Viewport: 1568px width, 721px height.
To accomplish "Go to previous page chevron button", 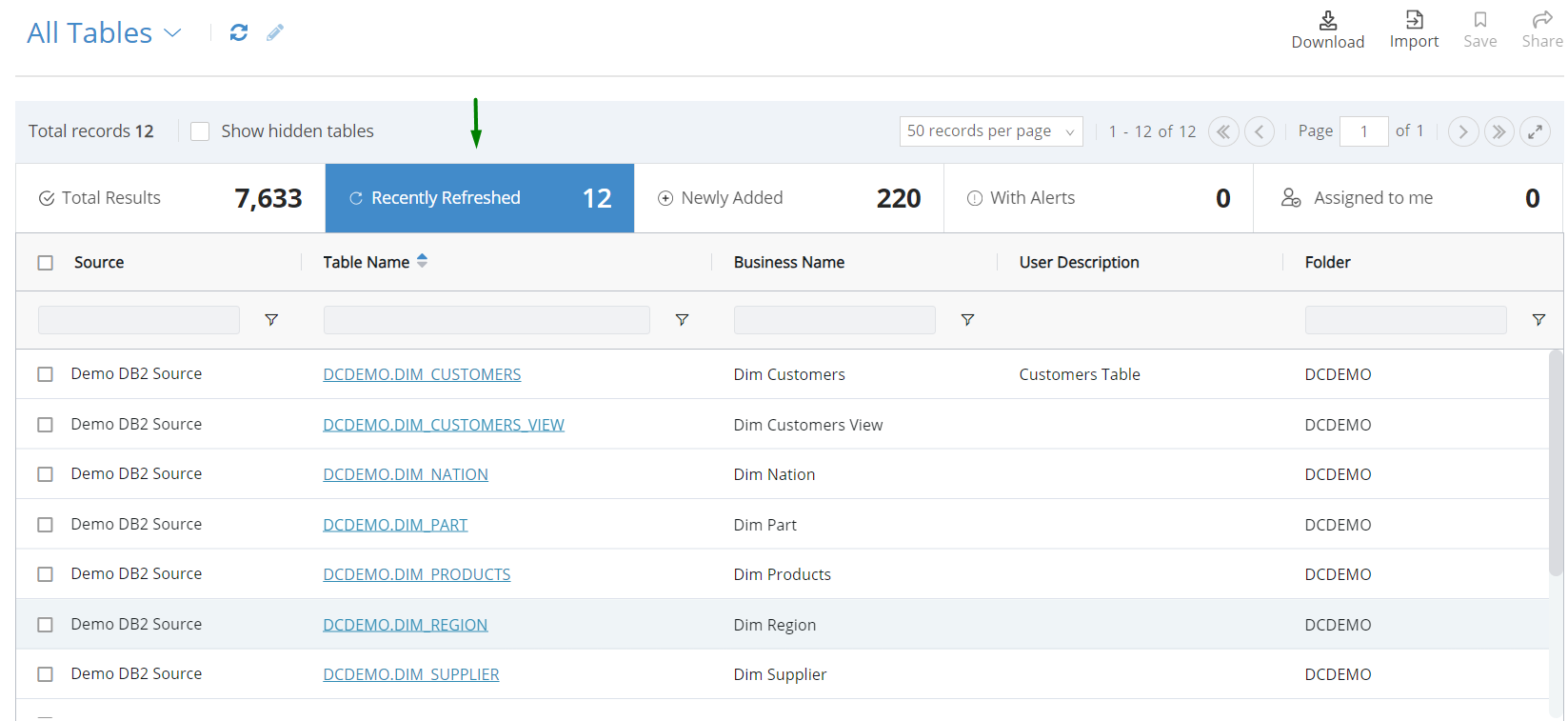I will click(1260, 131).
